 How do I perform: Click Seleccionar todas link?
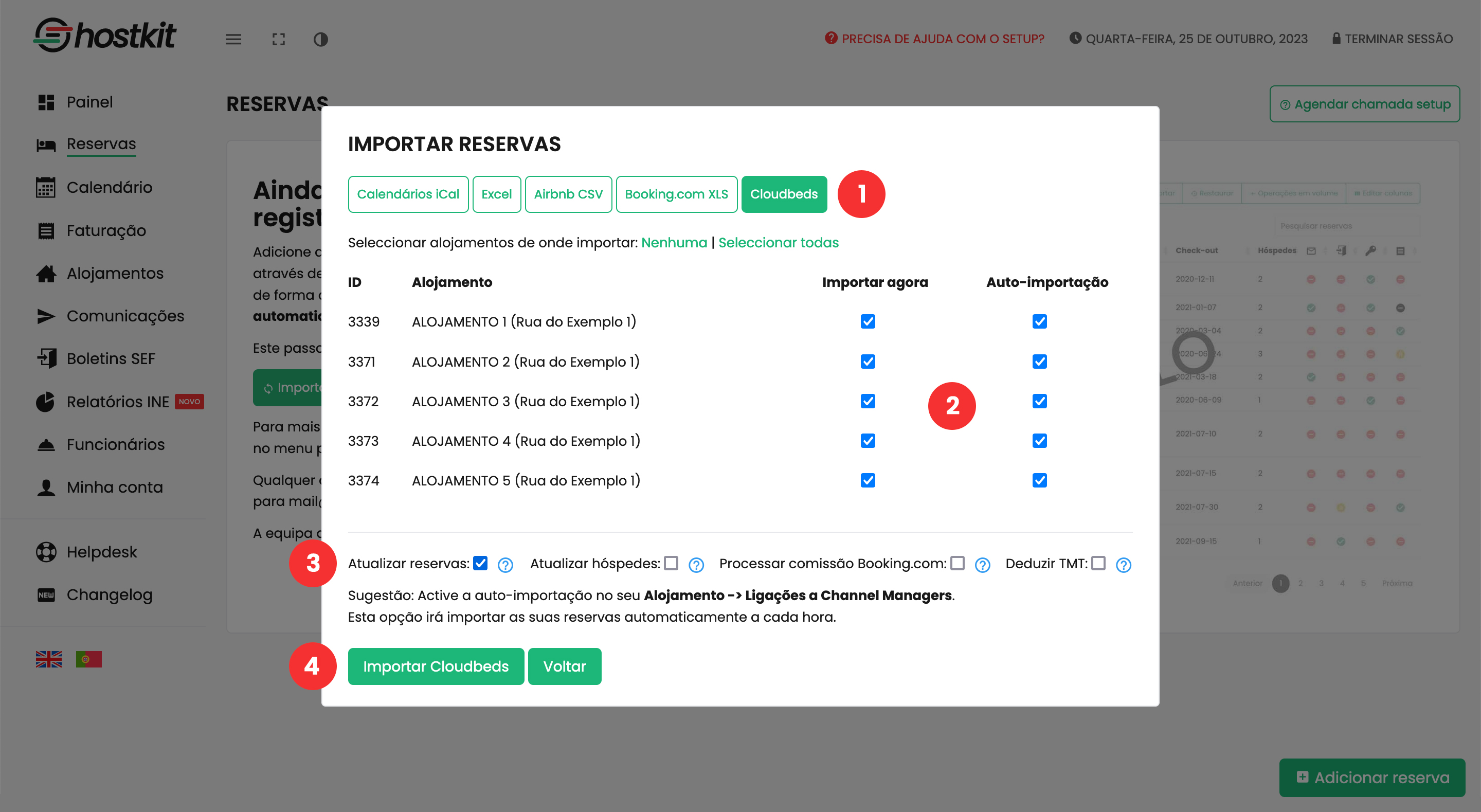pos(779,243)
